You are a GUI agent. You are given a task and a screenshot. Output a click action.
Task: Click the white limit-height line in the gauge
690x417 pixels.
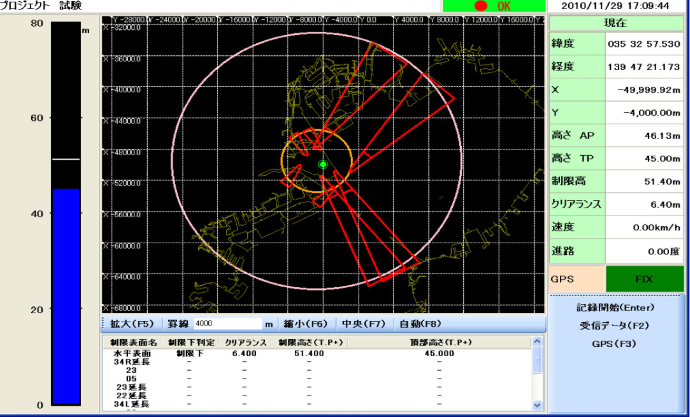coord(66,159)
